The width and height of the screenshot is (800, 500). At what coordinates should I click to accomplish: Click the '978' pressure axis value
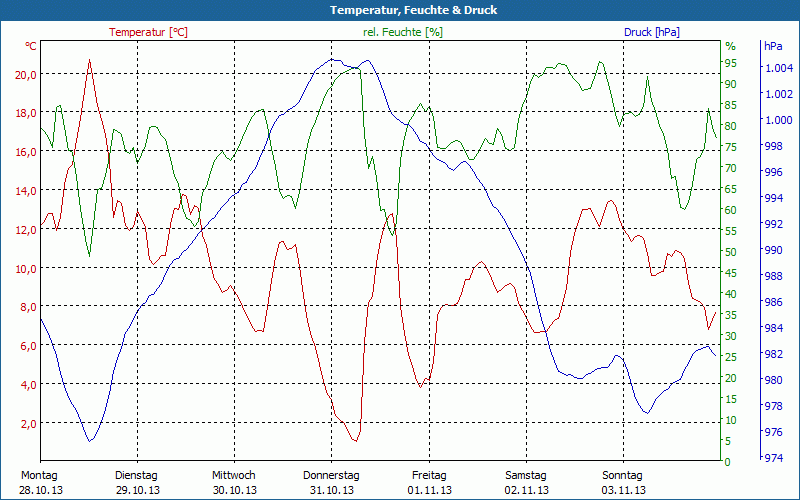[x=773, y=406]
